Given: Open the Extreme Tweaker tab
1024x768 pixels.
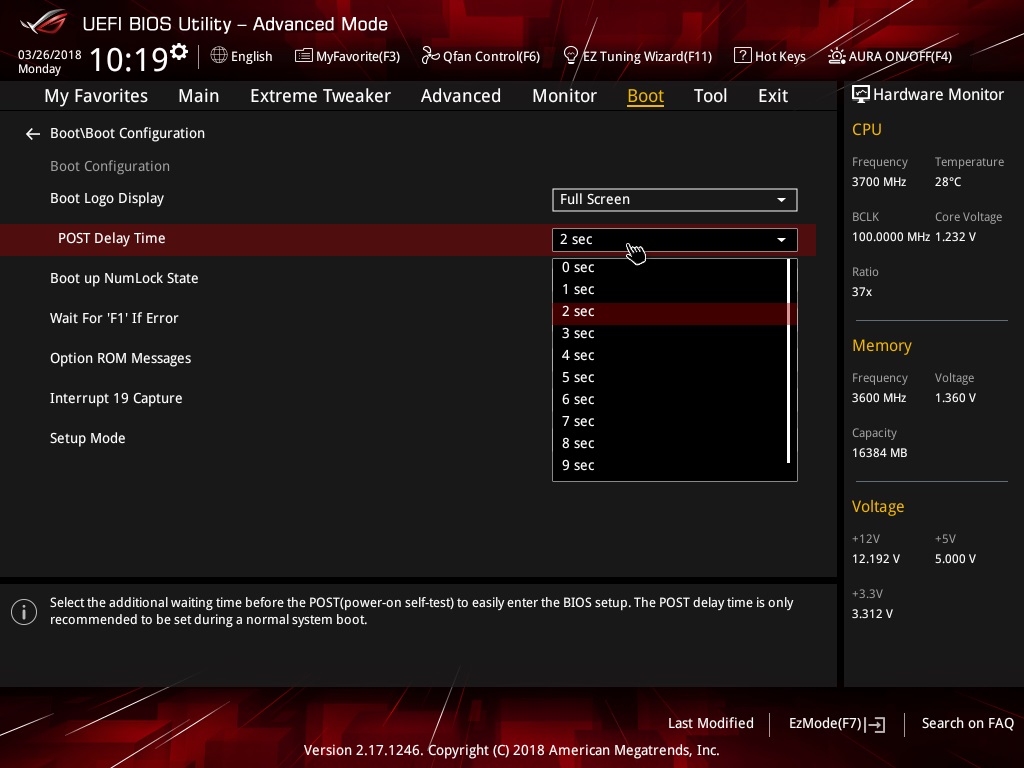Looking at the screenshot, I should click(320, 96).
